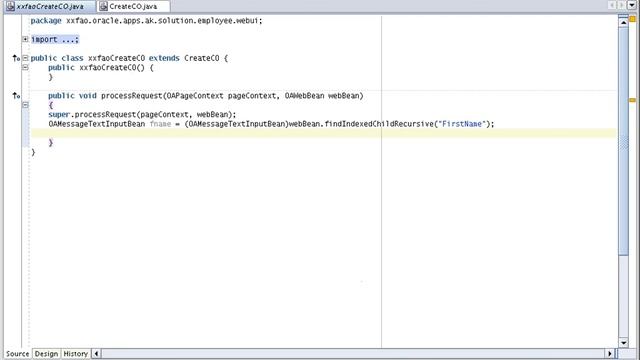The width and height of the screenshot is (640, 360).
Task: Click the final closing brace of the class
Action: (x=33, y=152)
